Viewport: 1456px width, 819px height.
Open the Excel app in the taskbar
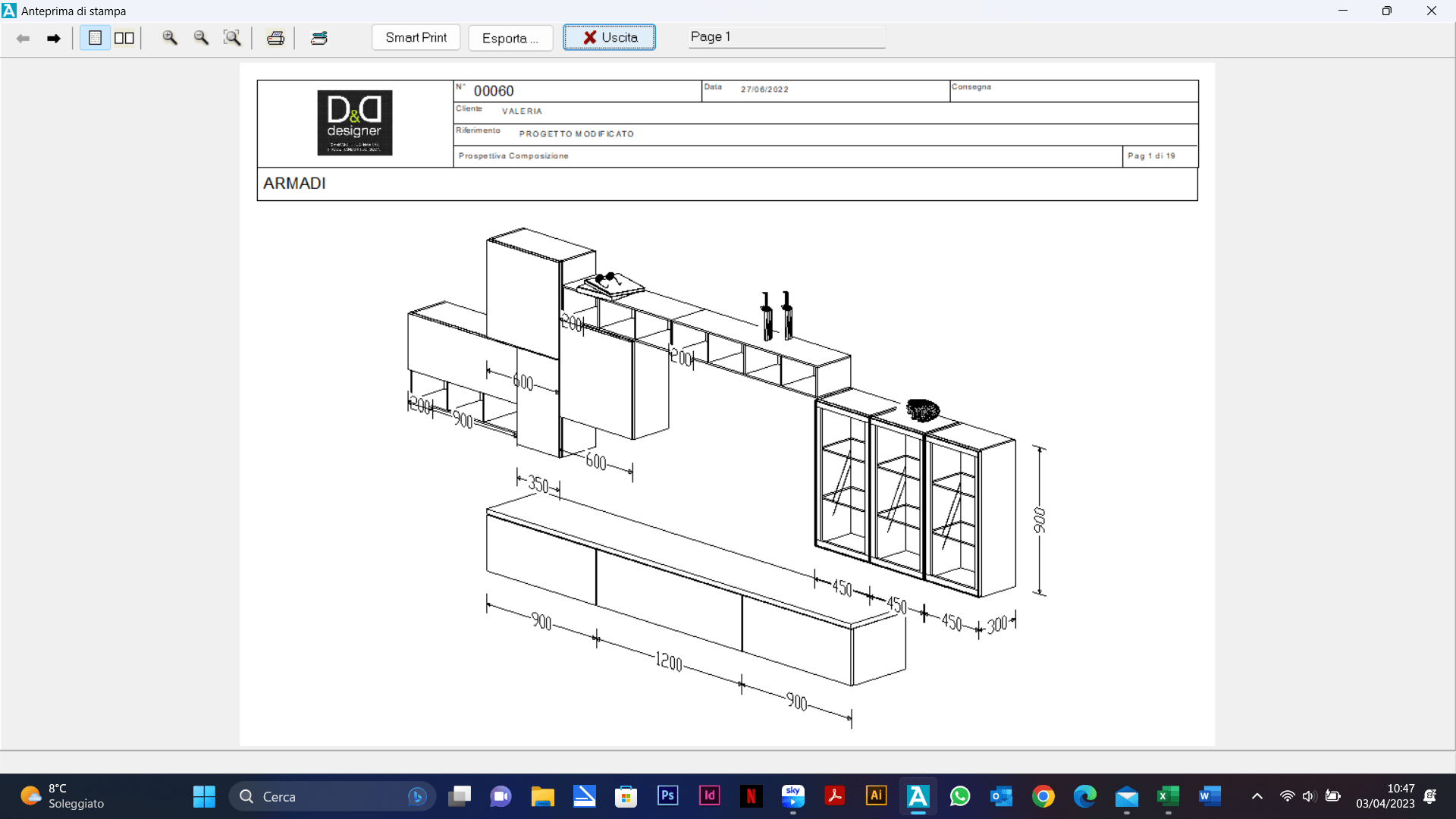pos(1168,796)
